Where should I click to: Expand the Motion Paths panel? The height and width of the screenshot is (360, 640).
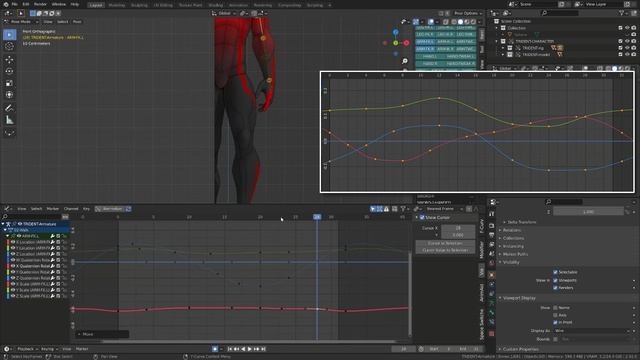click(x=515, y=254)
